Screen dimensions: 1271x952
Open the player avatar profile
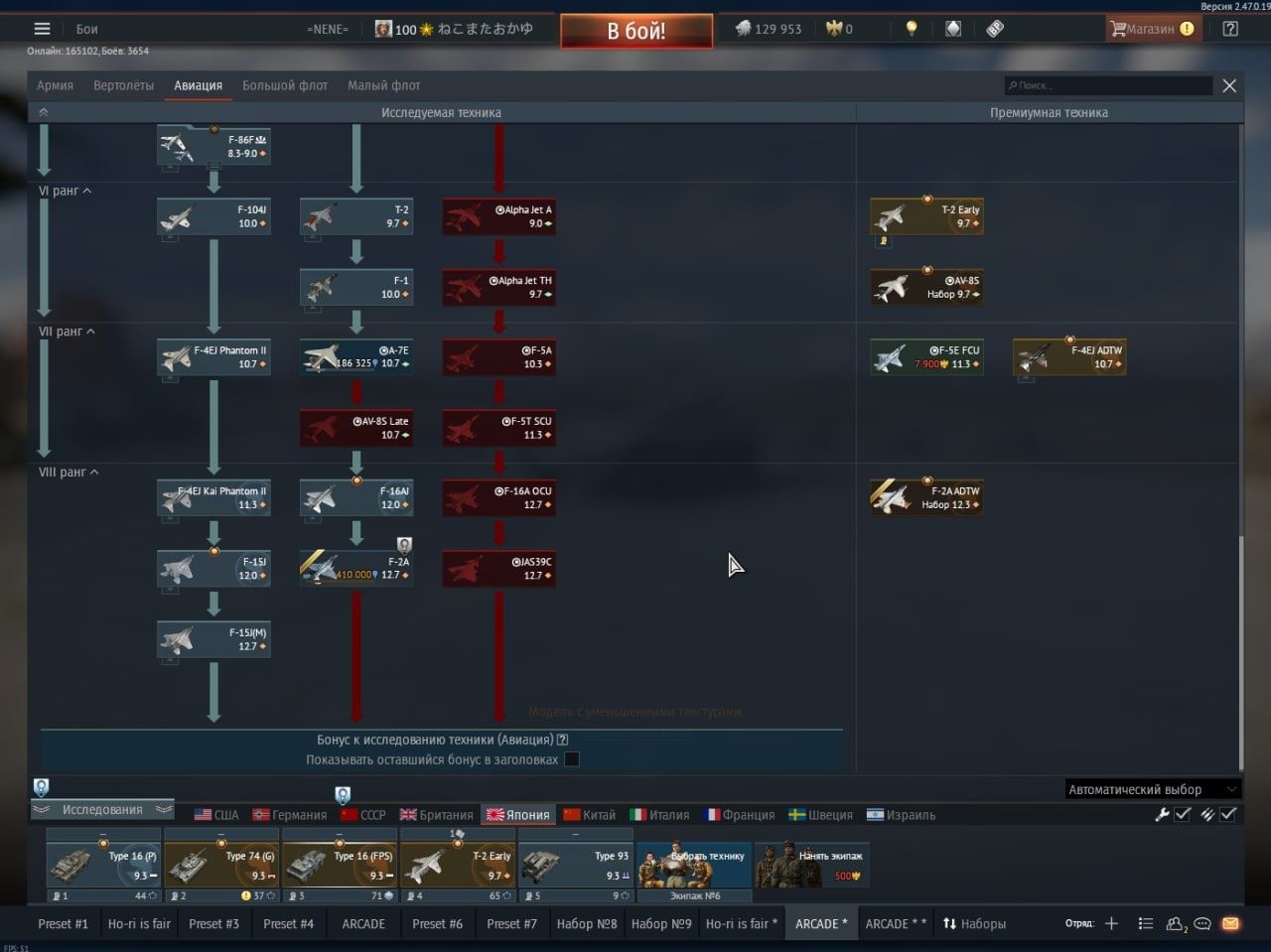pyautogui.click(x=383, y=29)
